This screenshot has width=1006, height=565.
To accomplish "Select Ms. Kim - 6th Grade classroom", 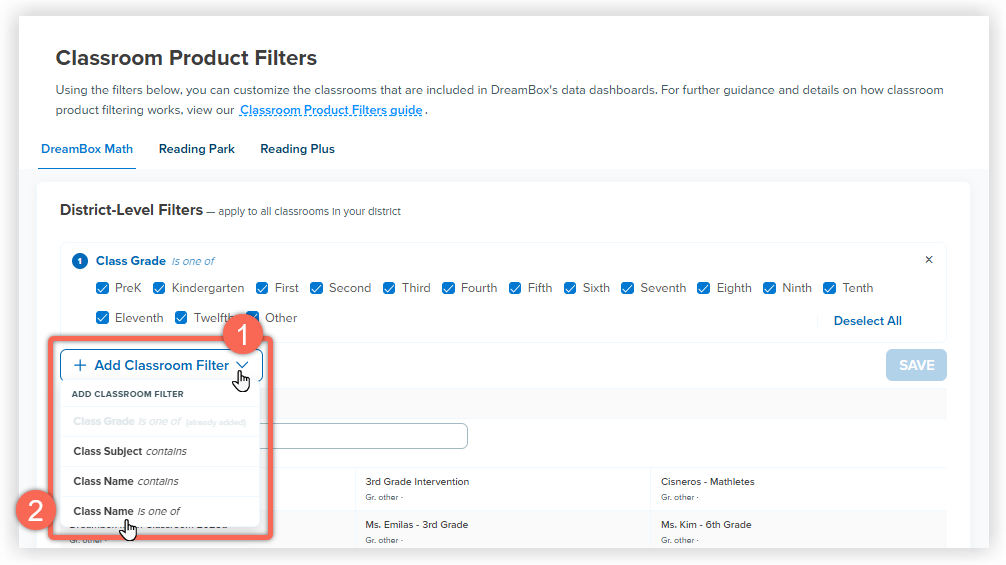I will (706, 525).
